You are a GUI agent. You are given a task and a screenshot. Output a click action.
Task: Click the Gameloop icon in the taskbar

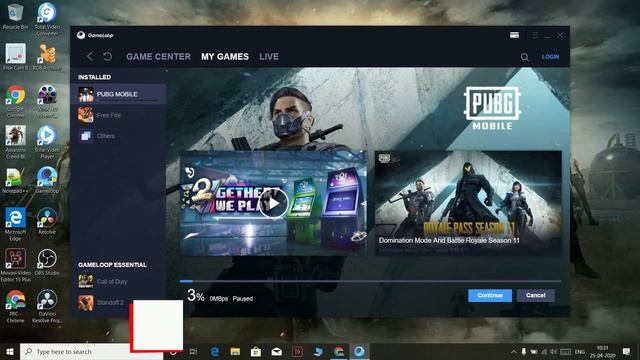(359, 351)
